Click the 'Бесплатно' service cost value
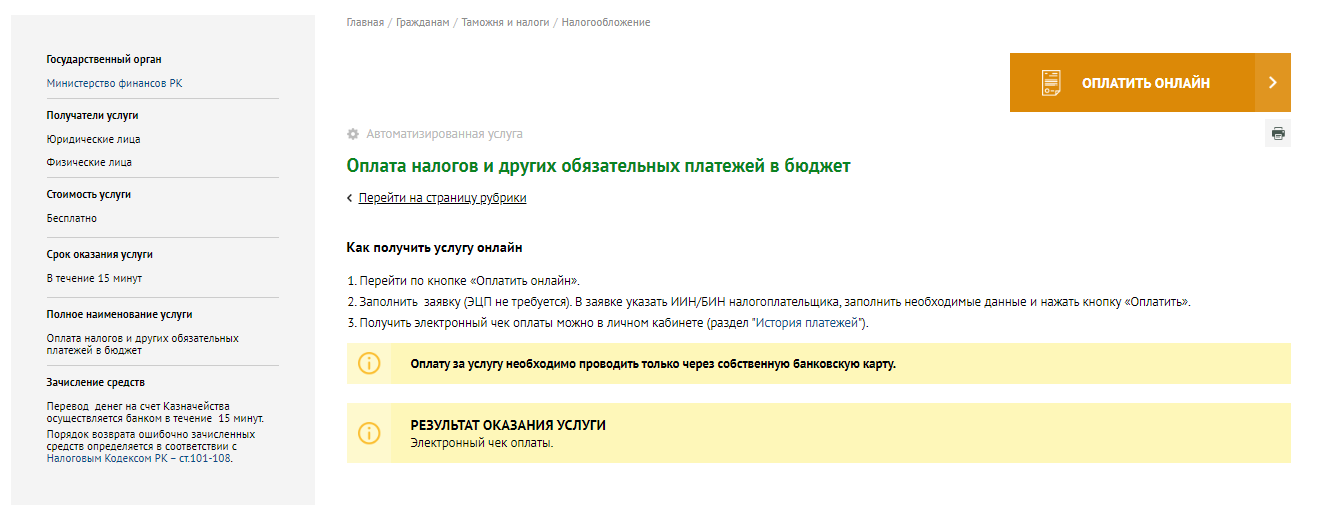This screenshot has height=514, width=1329. (72, 218)
